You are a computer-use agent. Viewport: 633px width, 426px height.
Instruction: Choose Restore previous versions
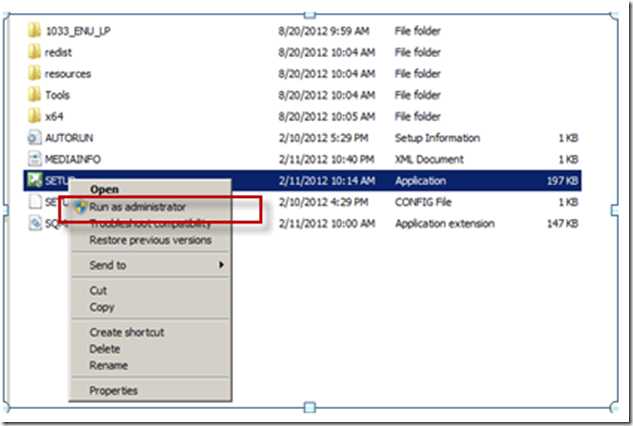[150, 240]
